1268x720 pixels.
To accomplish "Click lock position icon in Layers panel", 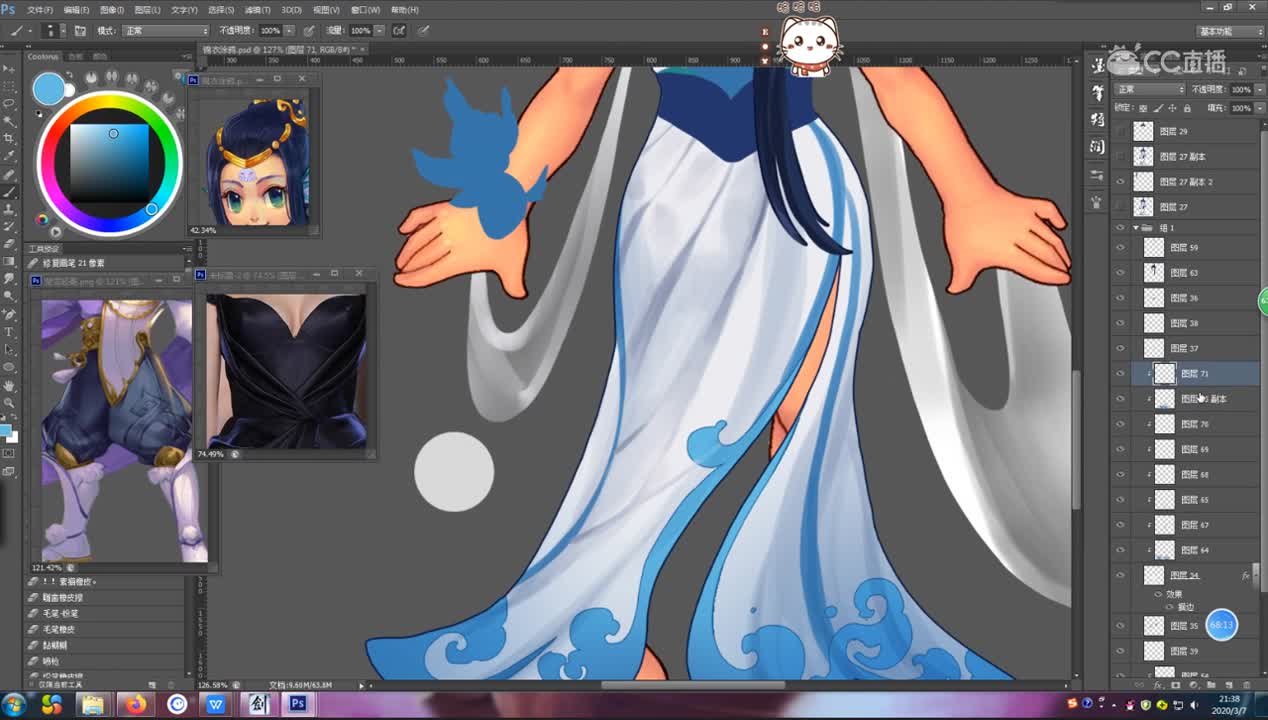I will [x=1172, y=108].
